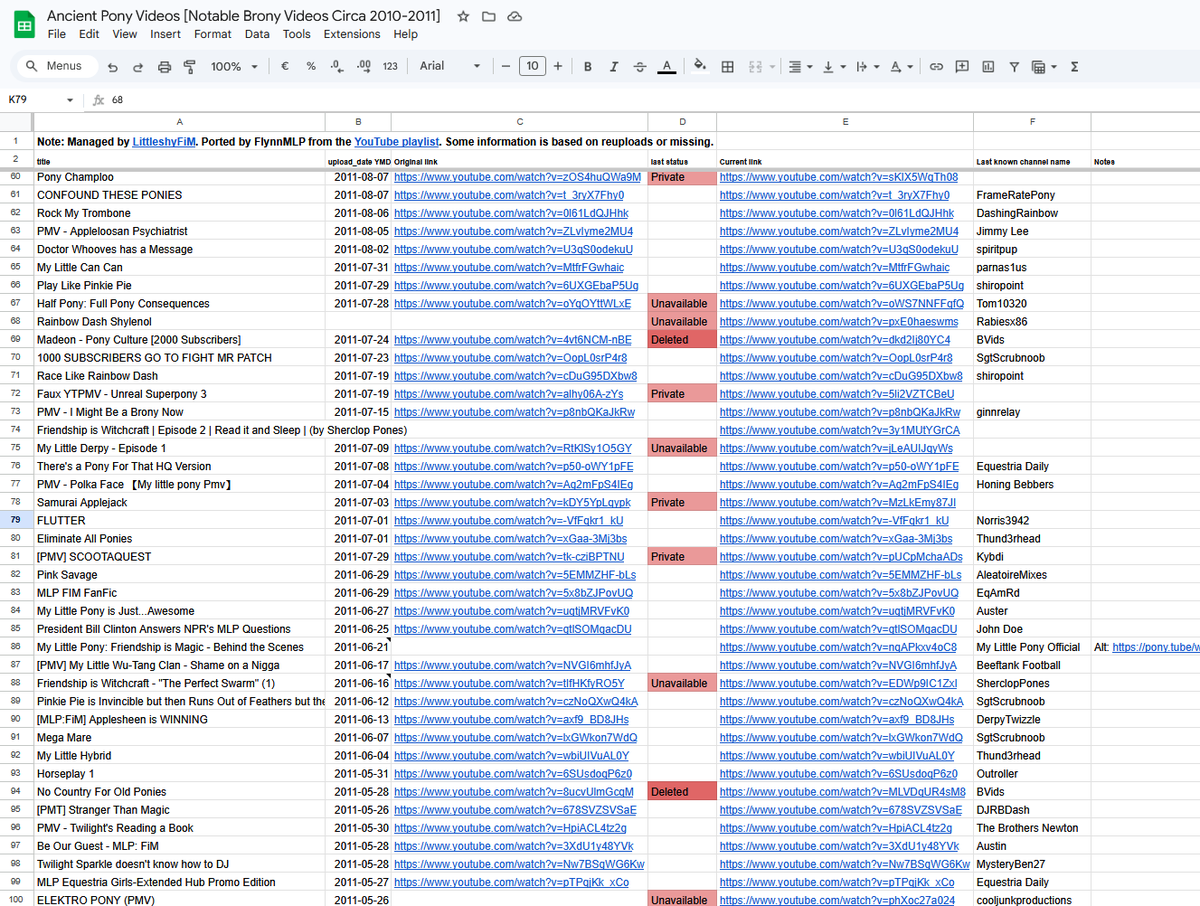
Task: Select the Deleted status cell for Madeon
Action: pos(683,340)
